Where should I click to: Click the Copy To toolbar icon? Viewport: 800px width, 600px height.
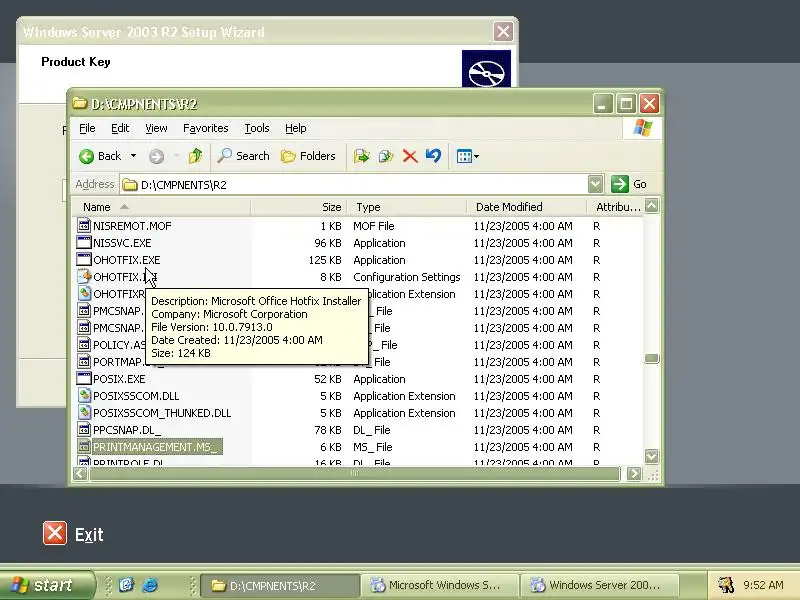[x=386, y=156]
